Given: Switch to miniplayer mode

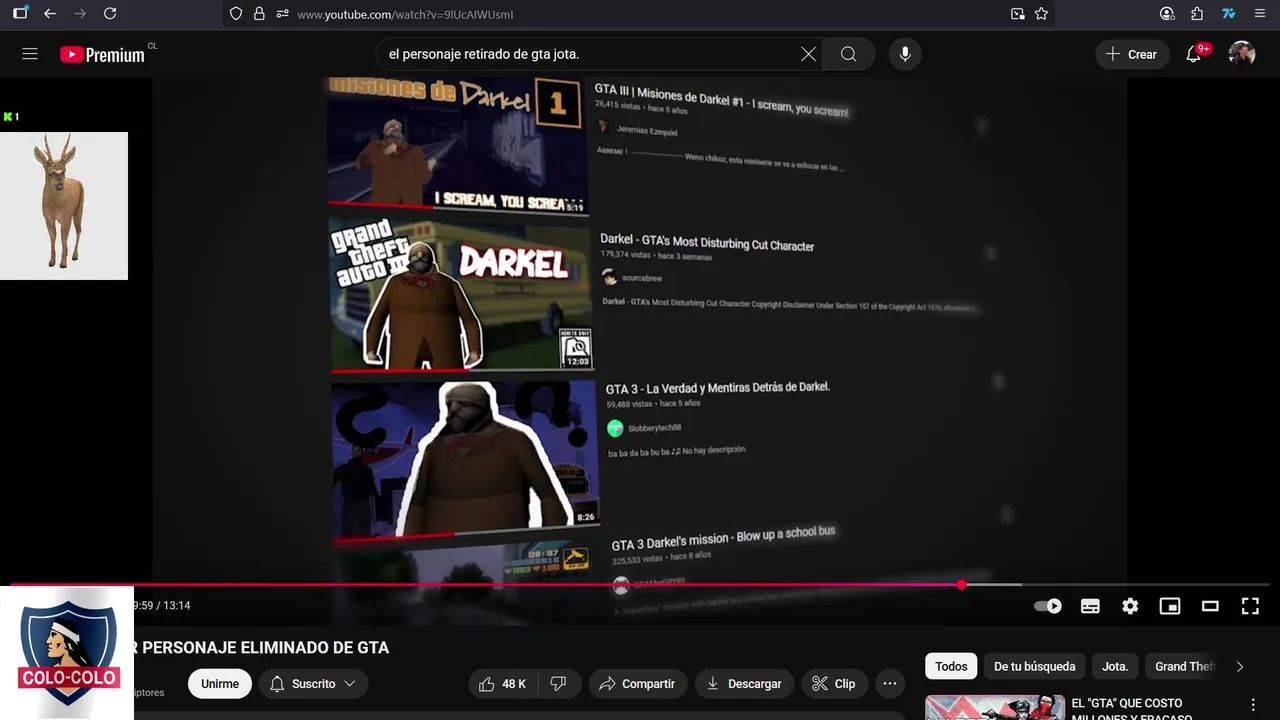Looking at the screenshot, I should point(1170,606).
